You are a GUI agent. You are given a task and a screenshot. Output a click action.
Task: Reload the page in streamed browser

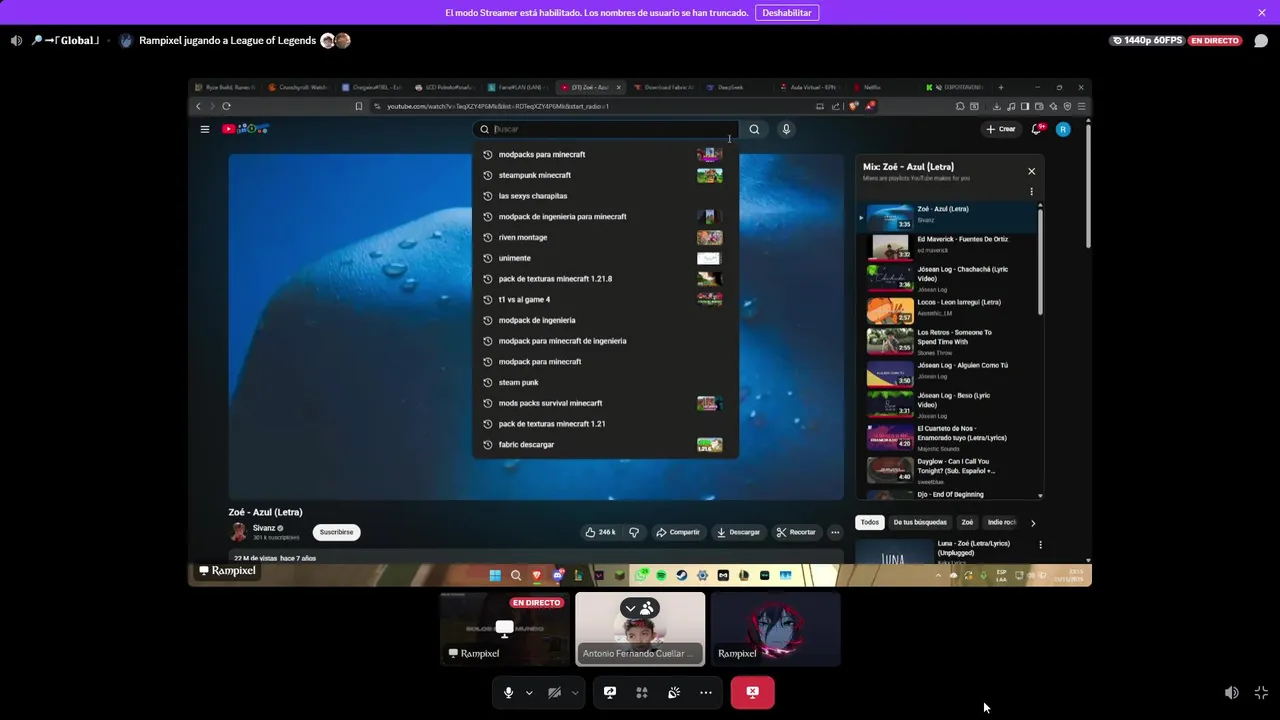pos(227,106)
